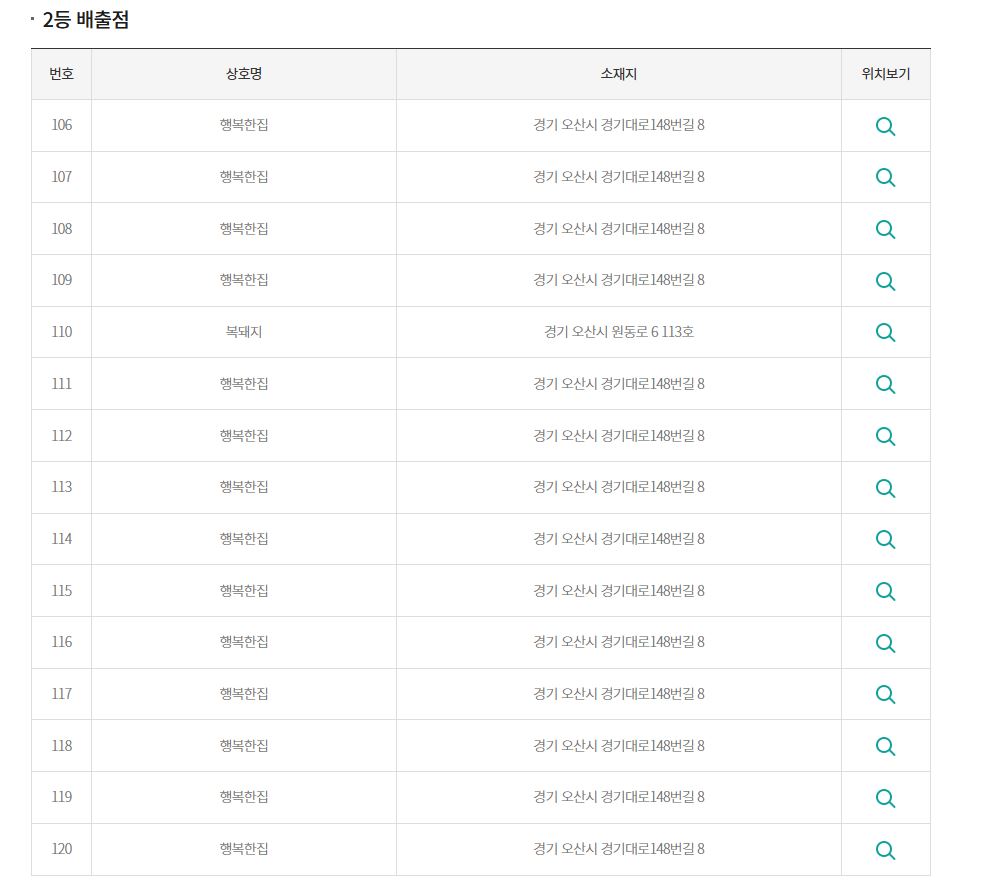The height and width of the screenshot is (888, 1000).
Task: Click row number 111
Action: tap(61, 383)
